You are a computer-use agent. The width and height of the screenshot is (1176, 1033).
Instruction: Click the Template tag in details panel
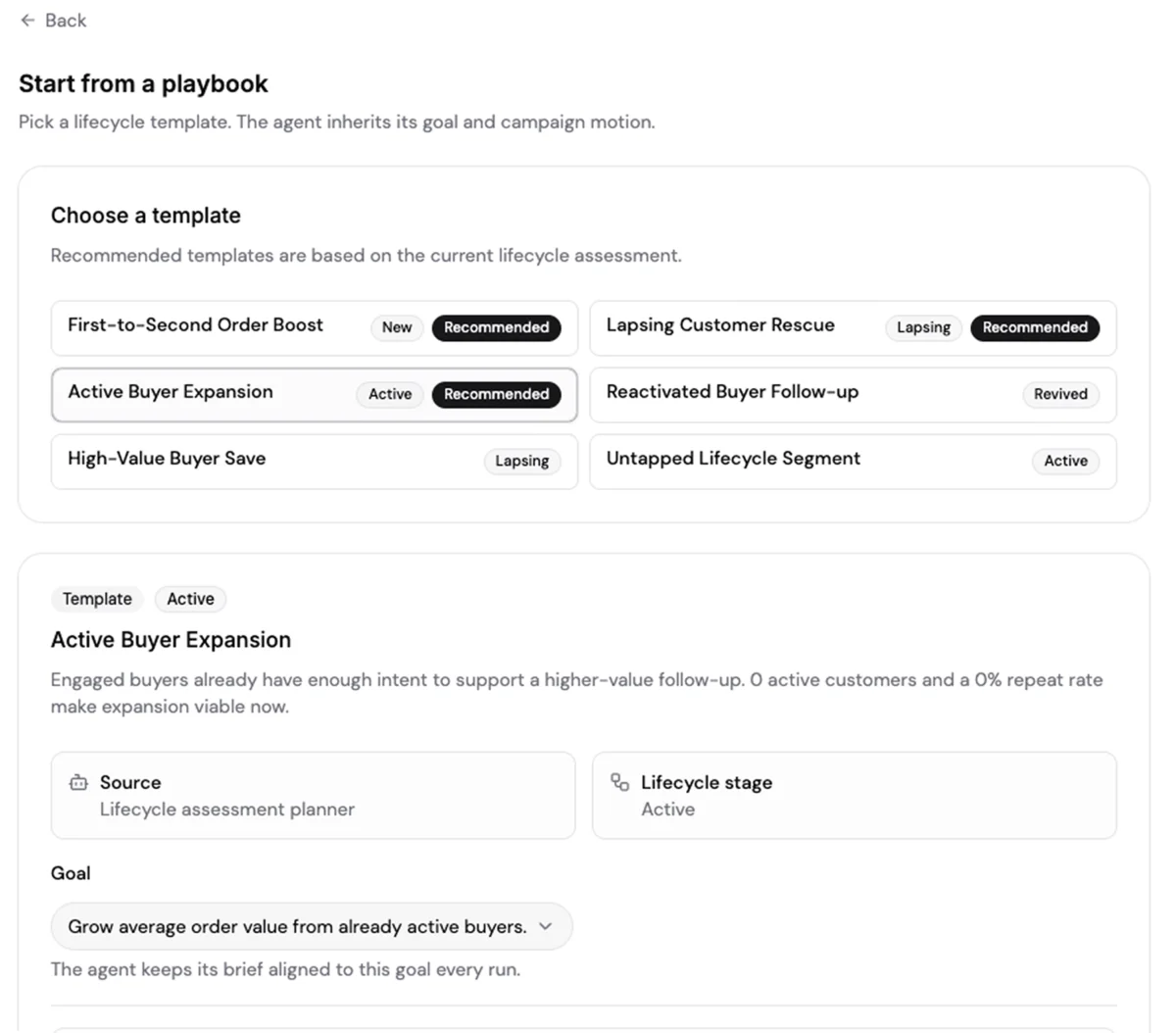pos(97,599)
